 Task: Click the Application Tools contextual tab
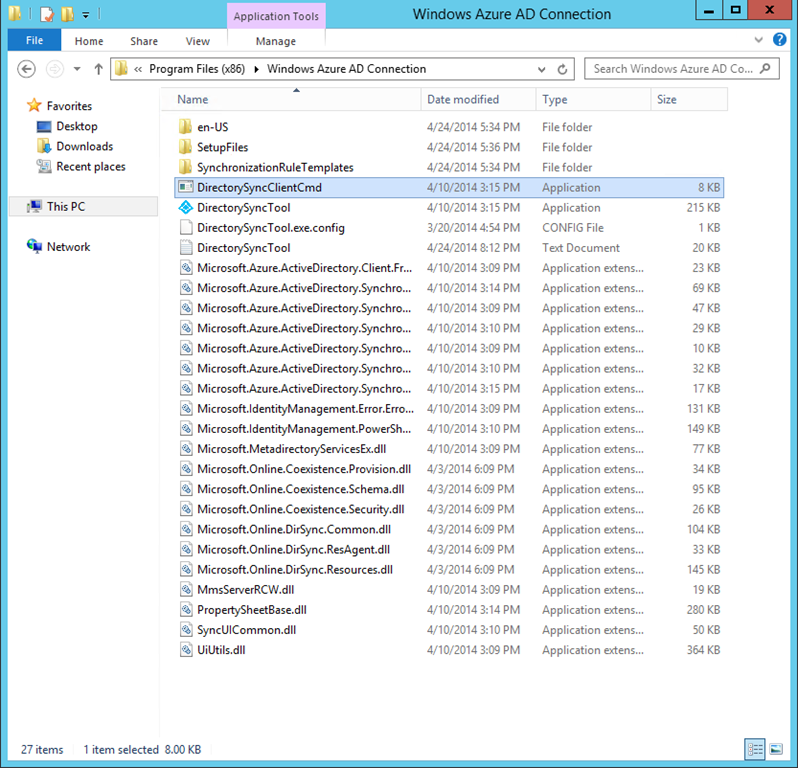[x=276, y=16]
